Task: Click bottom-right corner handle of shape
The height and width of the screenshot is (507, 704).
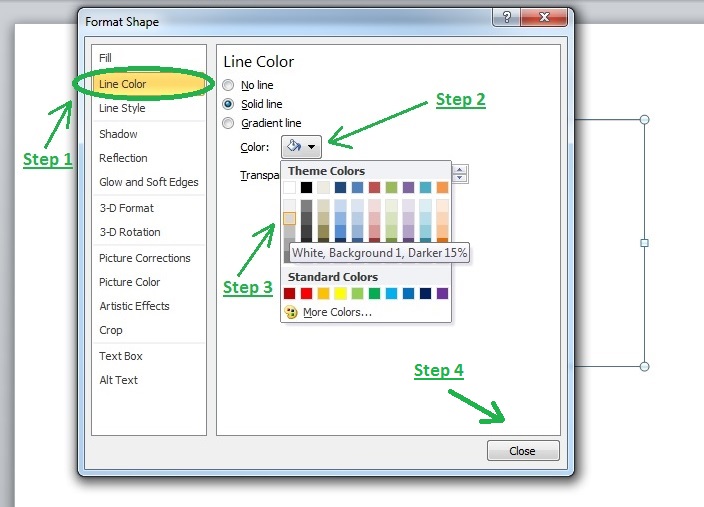Action: tap(644, 366)
